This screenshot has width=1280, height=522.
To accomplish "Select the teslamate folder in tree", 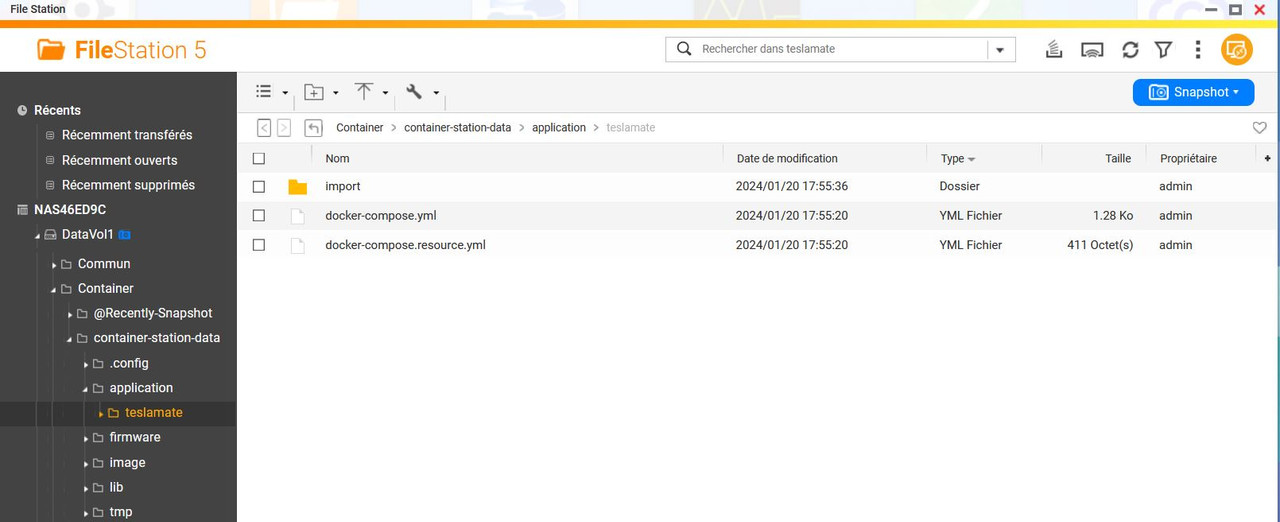I will (x=154, y=413).
